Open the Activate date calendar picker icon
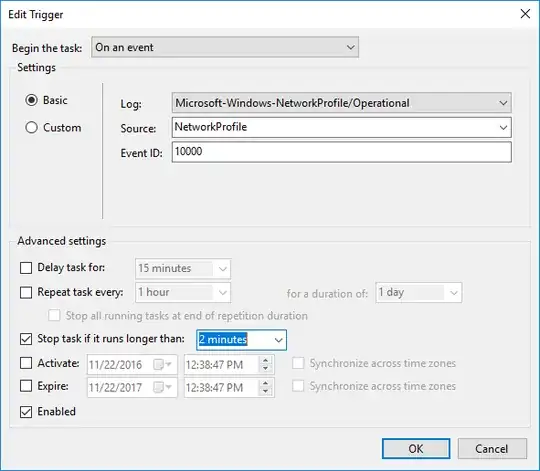Screen dimensions: 540x471 pos(162,364)
